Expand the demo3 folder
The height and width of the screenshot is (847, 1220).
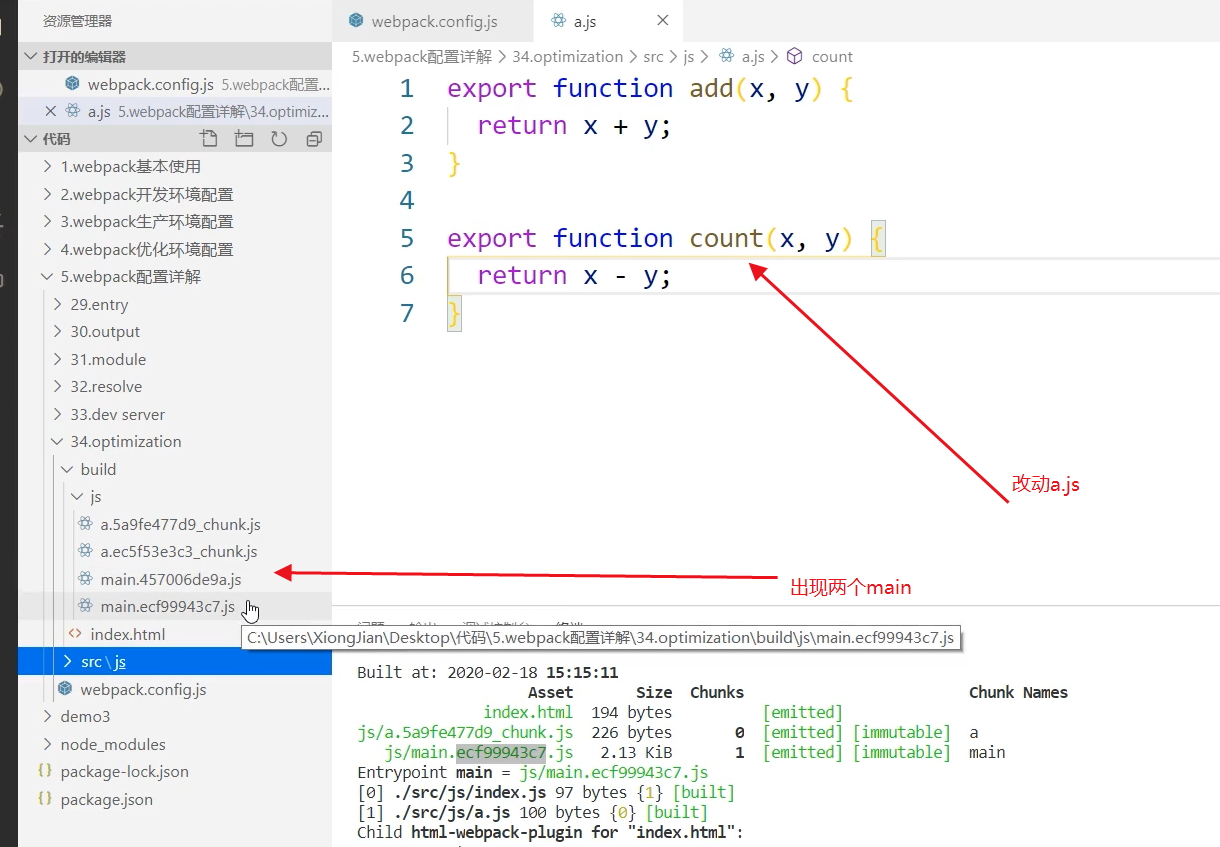point(175,716)
